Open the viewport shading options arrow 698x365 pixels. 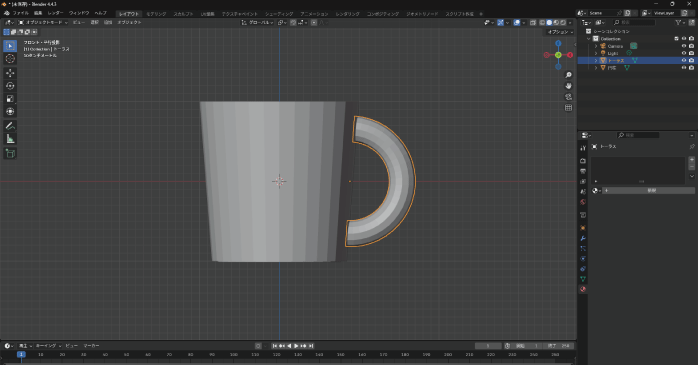tap(570, 22)
